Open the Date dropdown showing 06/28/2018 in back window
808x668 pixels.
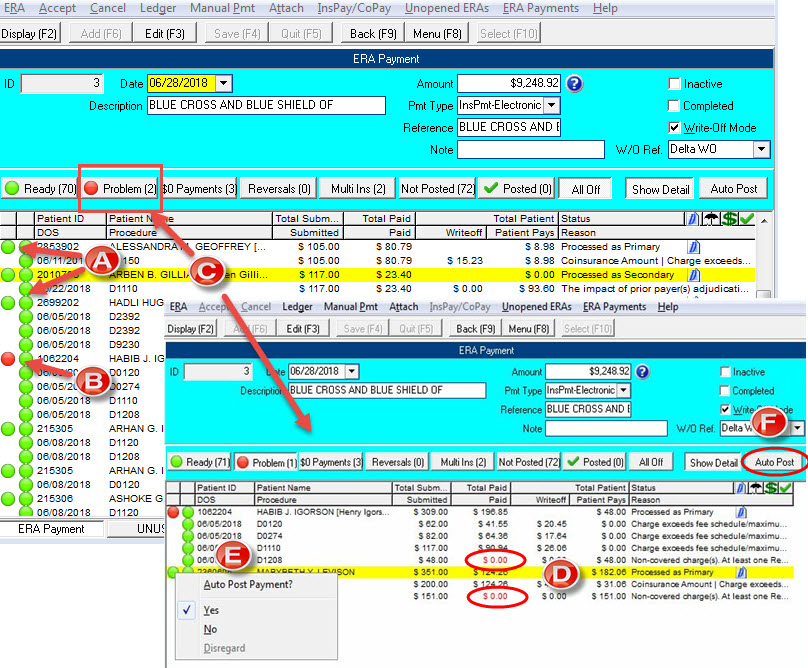point(224,83)
